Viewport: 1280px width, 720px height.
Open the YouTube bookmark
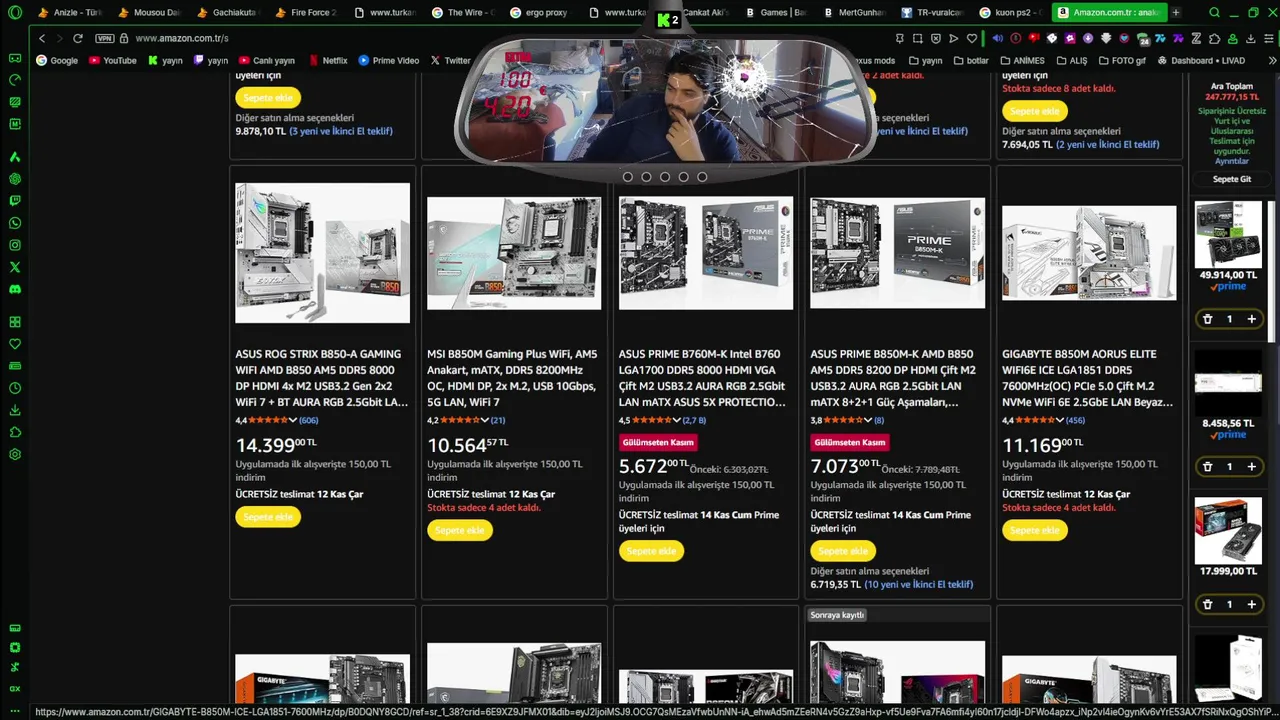[x=112, y=60]
